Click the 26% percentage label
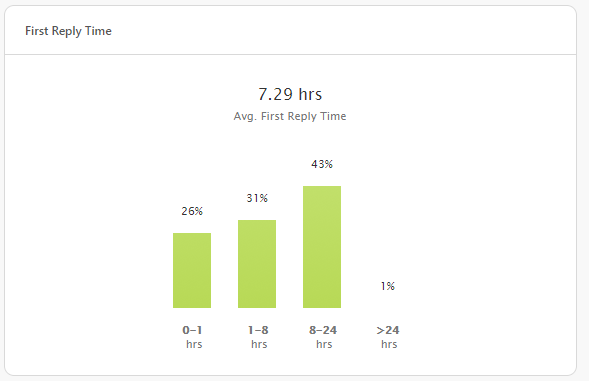 point(192,211)
